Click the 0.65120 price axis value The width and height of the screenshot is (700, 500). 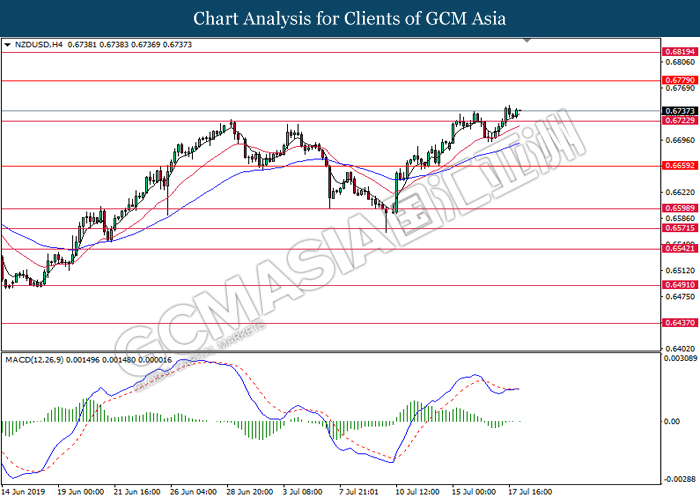tap(680, 271)
